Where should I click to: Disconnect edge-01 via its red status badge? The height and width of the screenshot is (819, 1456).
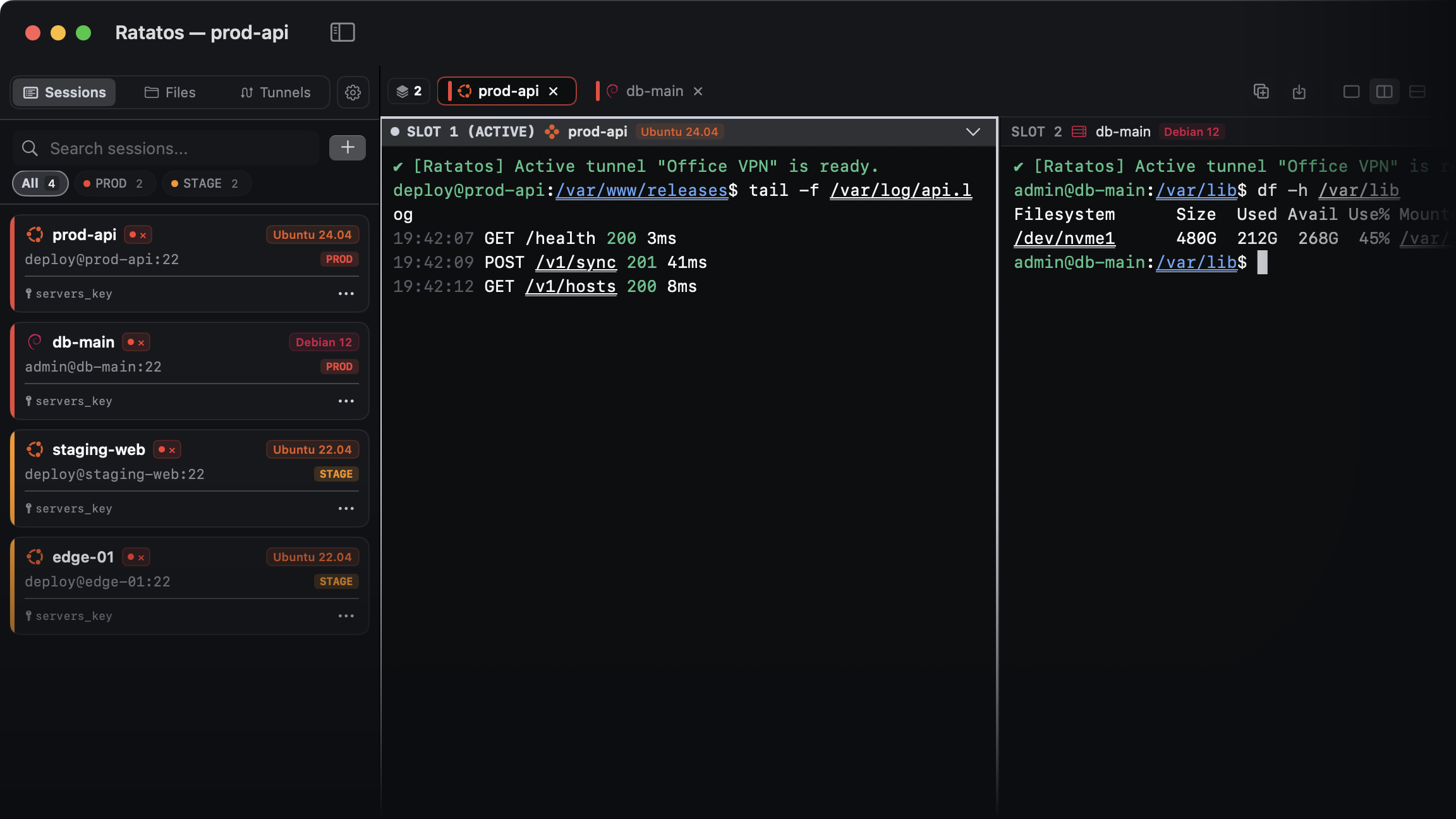136,557
